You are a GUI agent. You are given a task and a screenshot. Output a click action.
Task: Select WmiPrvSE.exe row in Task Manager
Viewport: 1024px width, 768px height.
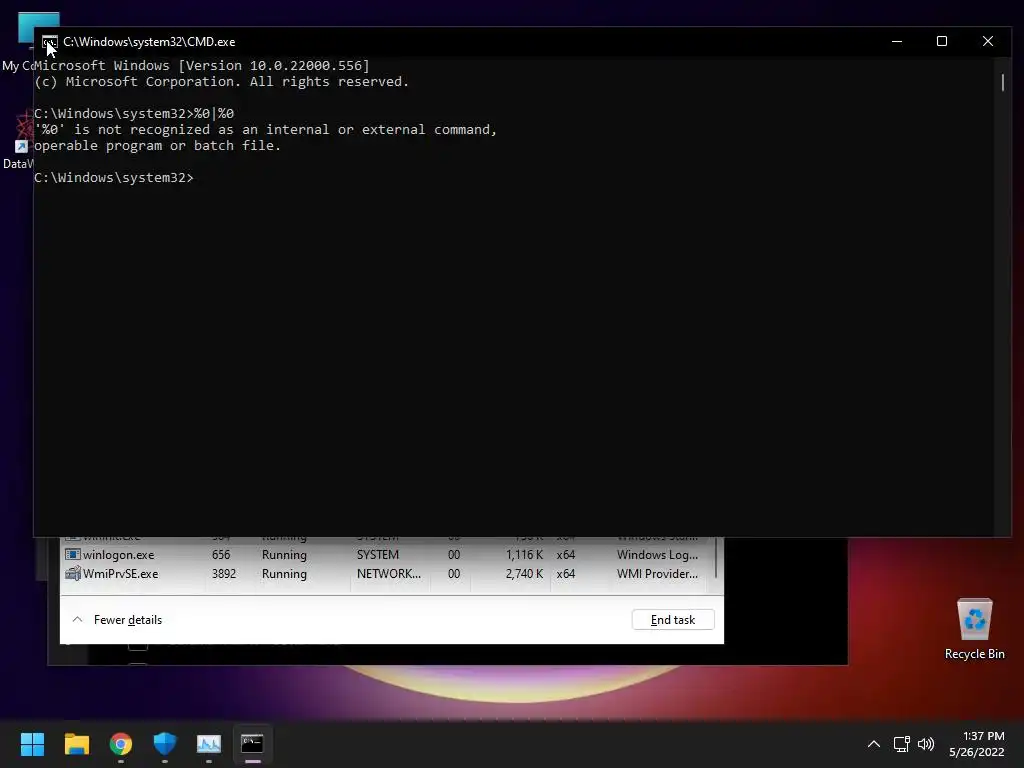[385, 573]
